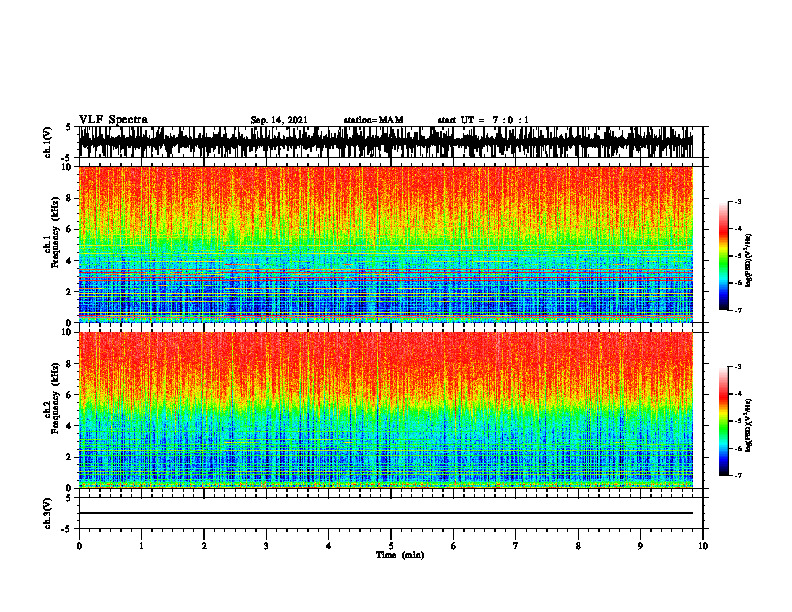The image size is (792, 612).
Task: Click time axis tick label '5'
Action: pos(391,546)
